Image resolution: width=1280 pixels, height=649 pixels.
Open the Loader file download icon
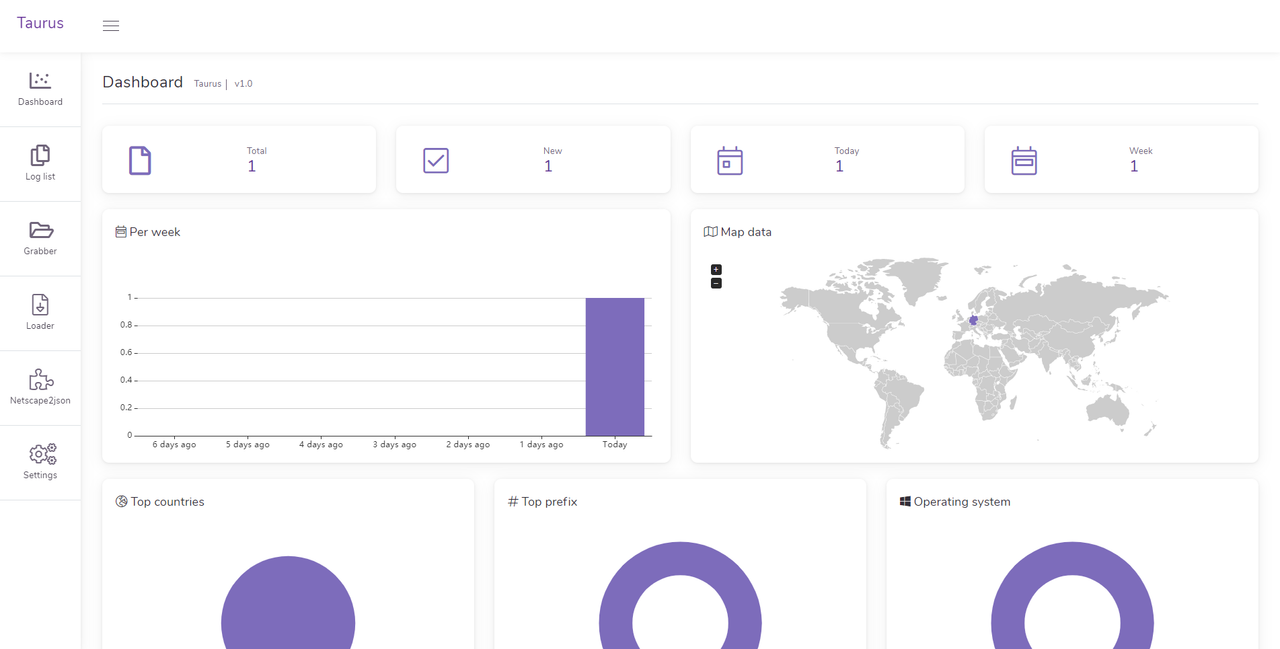[x=40, y=304]
